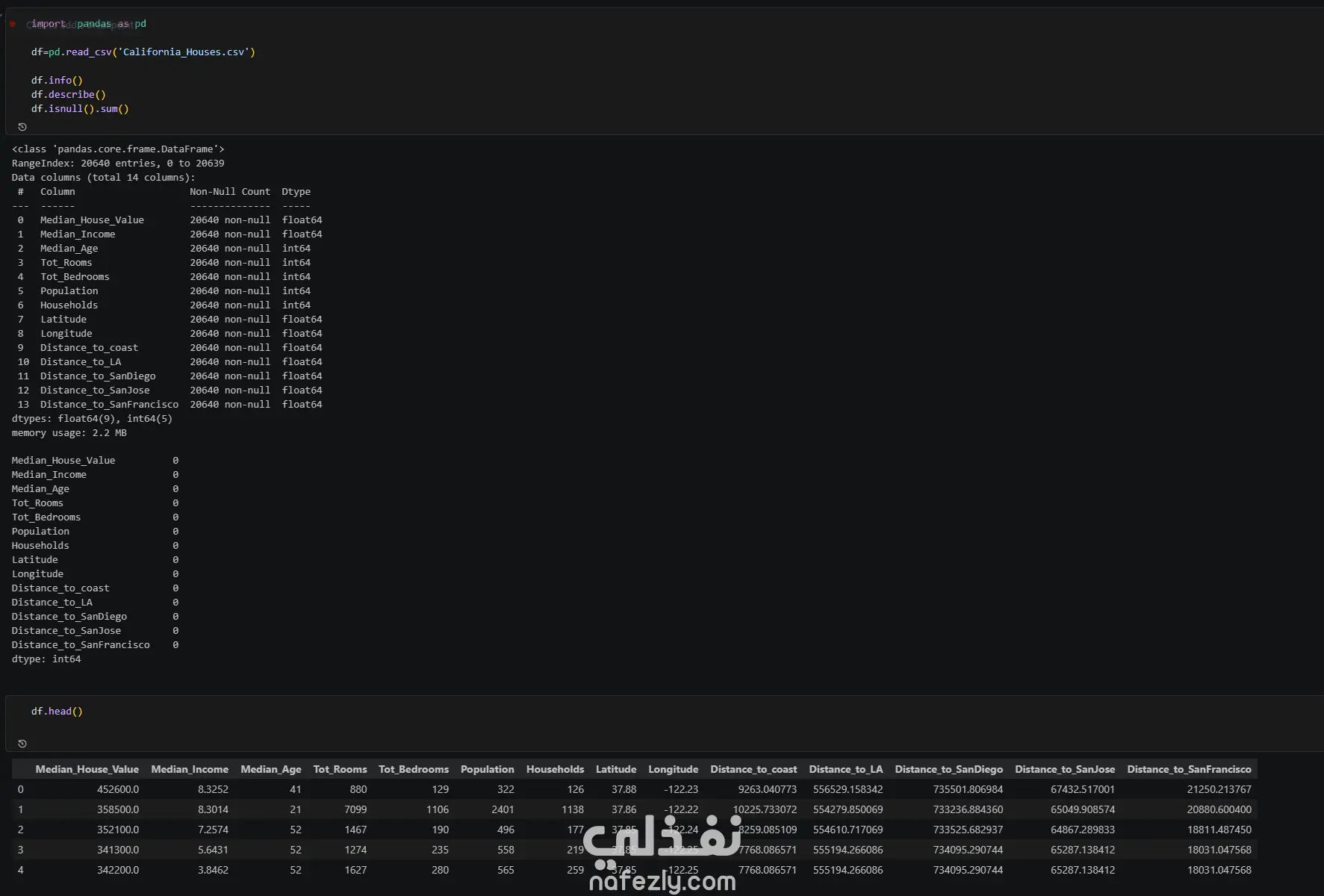
Task: Click row index 2 in the dataframe table
Action: click(21, 830)
